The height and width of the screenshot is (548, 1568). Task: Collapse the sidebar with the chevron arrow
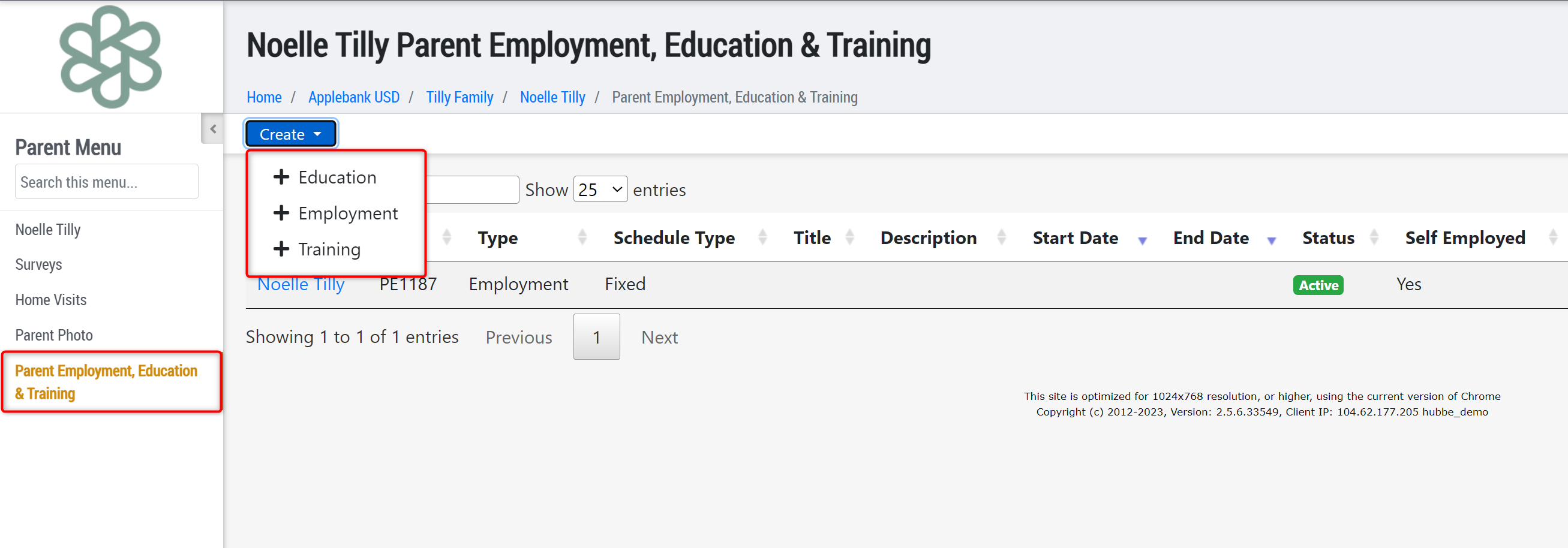[x=213, y=128]
